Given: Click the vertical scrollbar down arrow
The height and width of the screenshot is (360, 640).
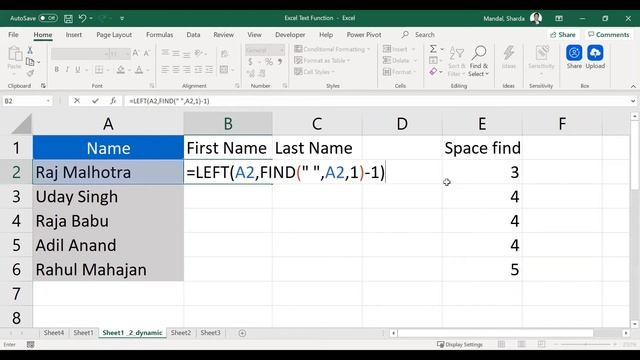Looking at the screenshot, I should click(x=635, y=324).
